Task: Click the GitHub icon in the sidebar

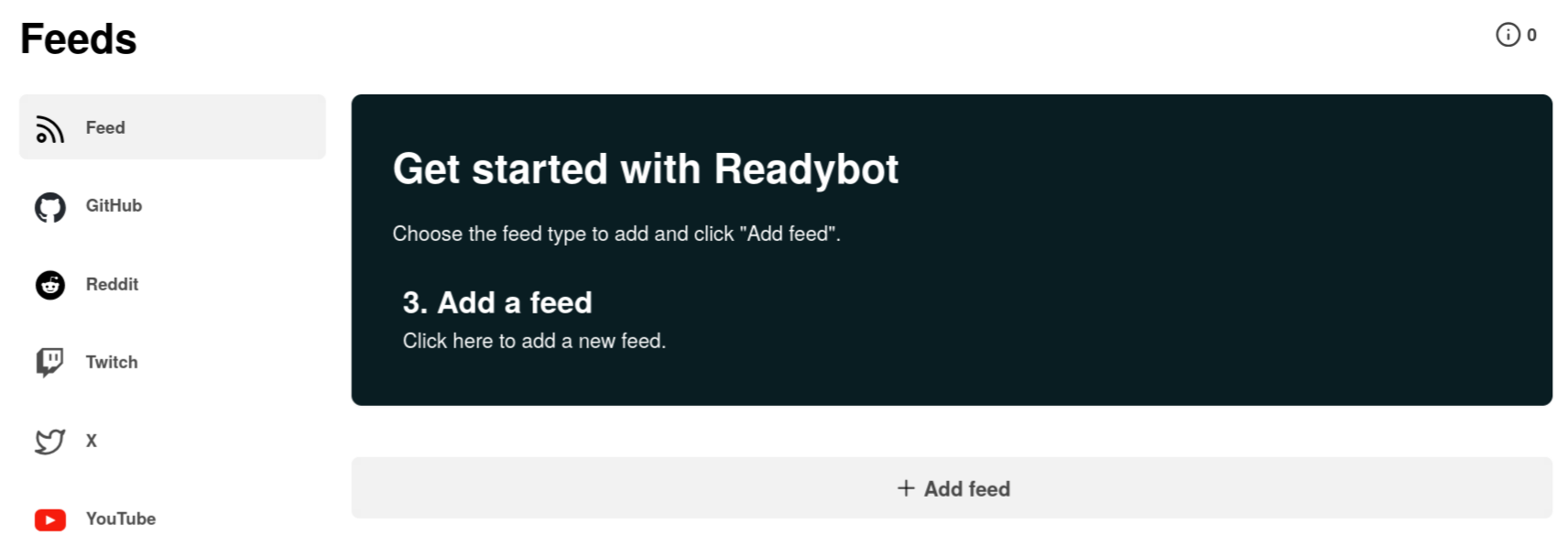Action: tap(50, 207)
